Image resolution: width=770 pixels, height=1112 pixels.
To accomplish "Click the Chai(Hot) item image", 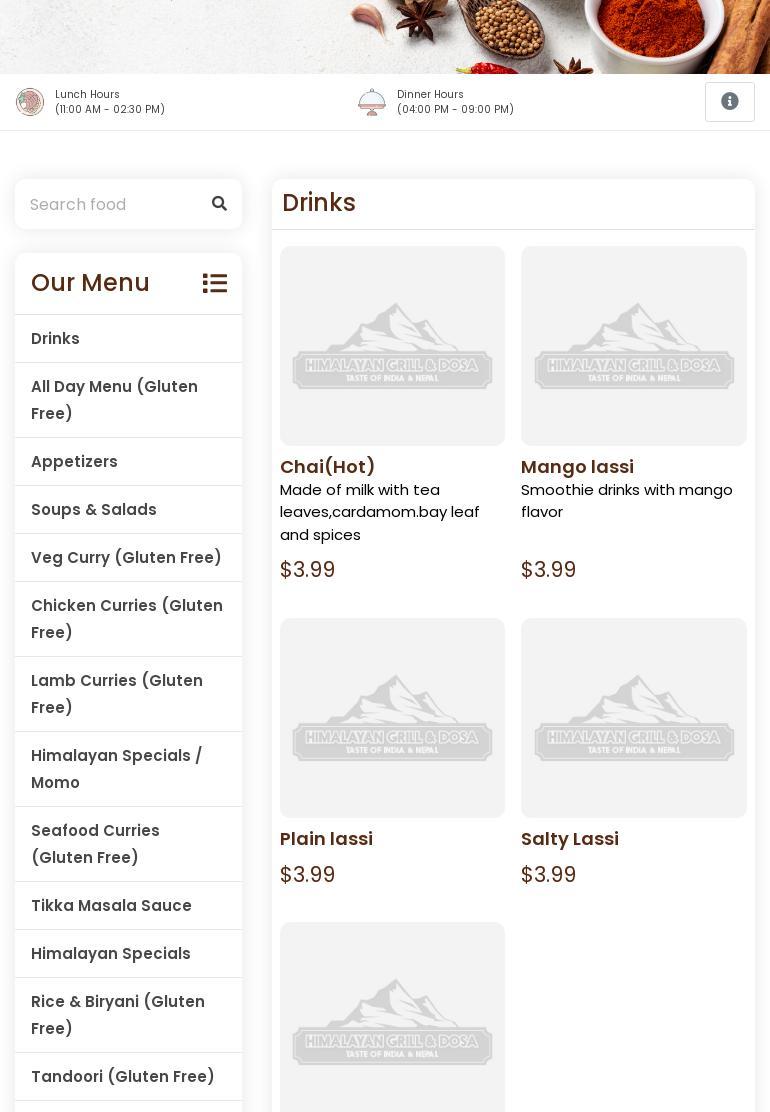I will click(392, 346).
